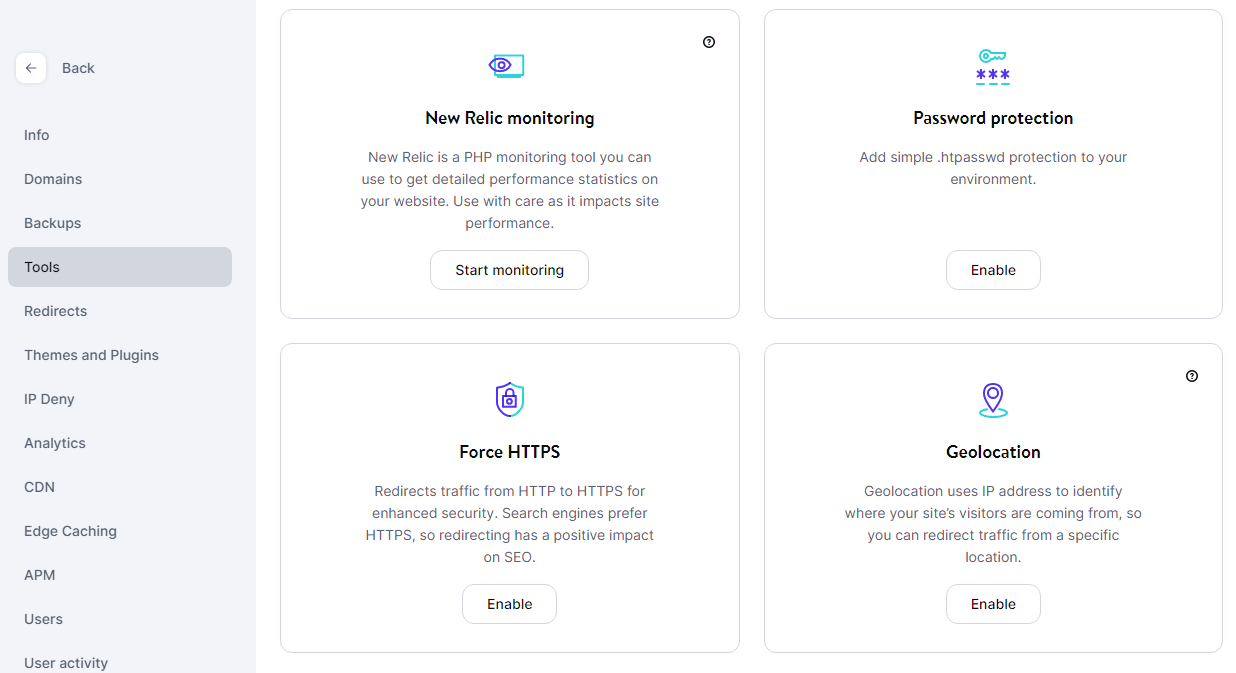View User activity log
The height and width of the screenshot is (673, 1236).
(x=66, y=662)
